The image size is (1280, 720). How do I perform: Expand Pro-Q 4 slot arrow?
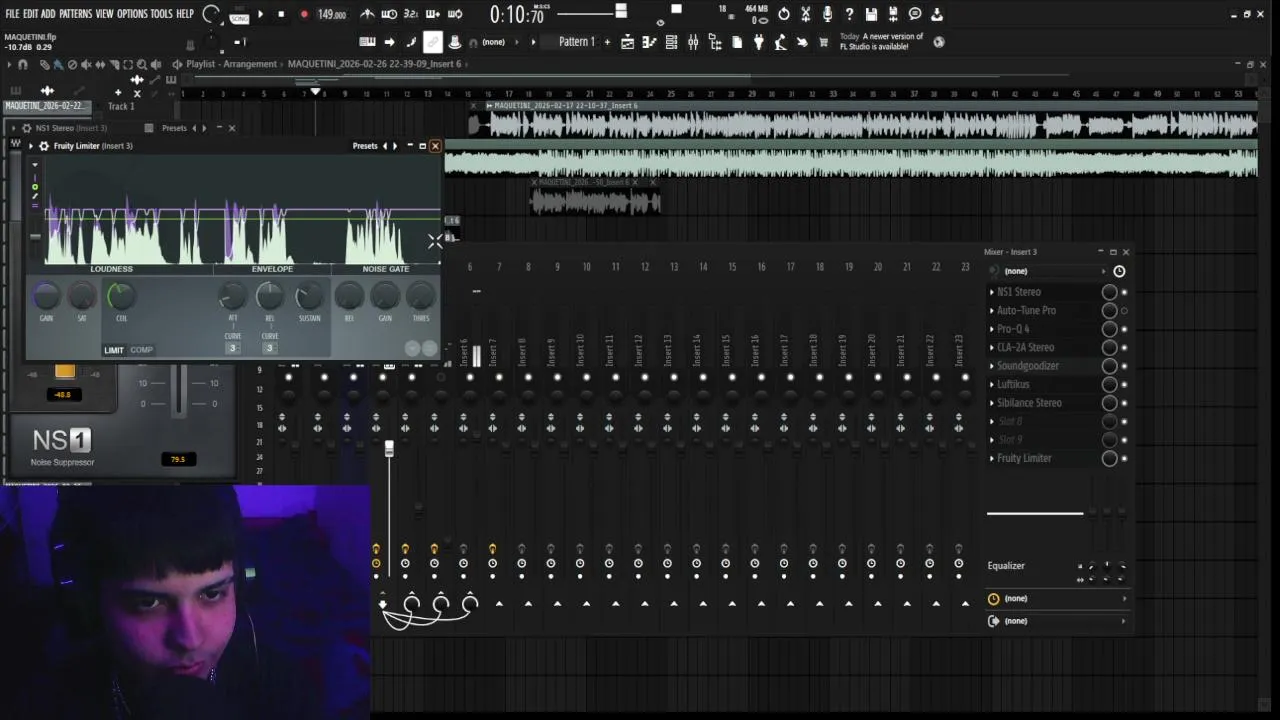coord(991,329)
